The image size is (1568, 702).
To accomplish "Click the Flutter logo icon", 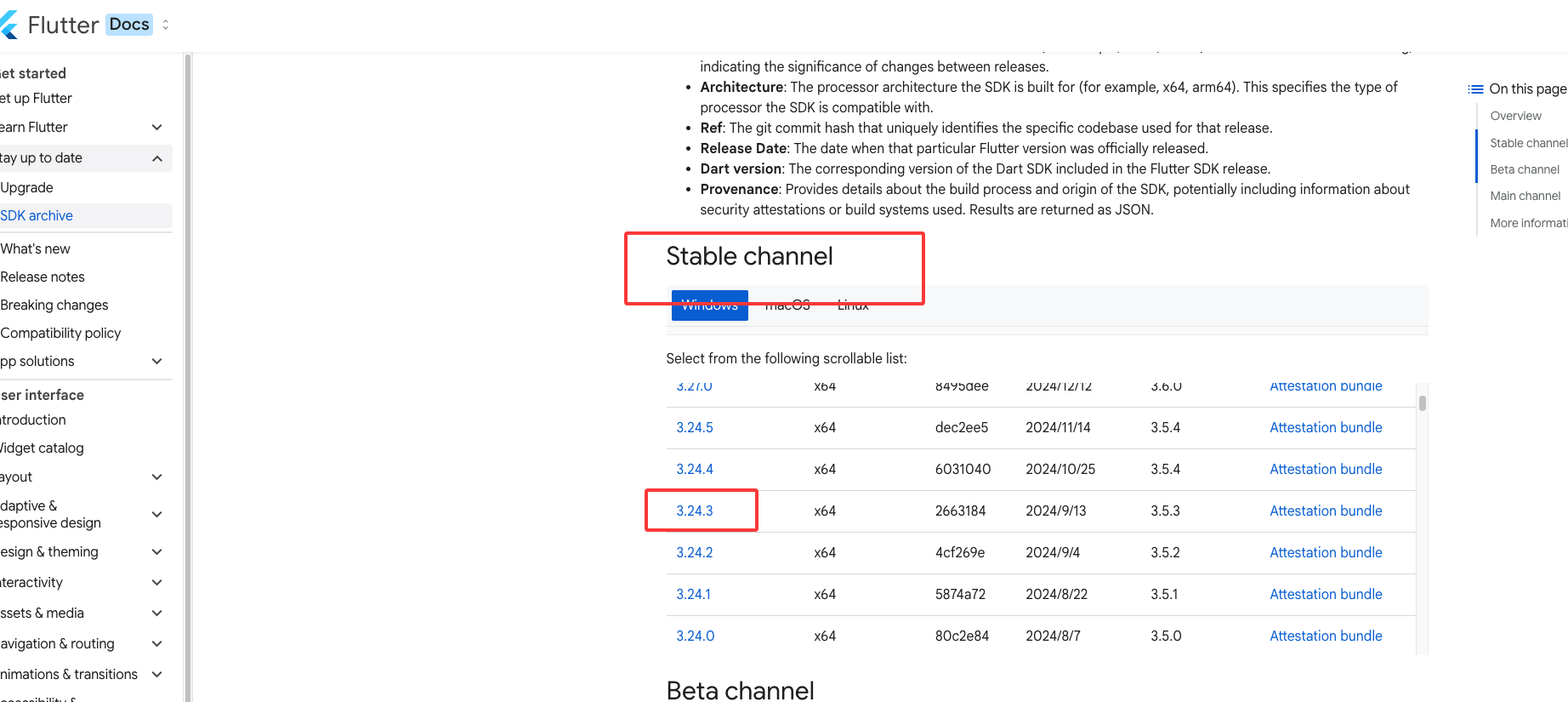I will coord(9,25).
